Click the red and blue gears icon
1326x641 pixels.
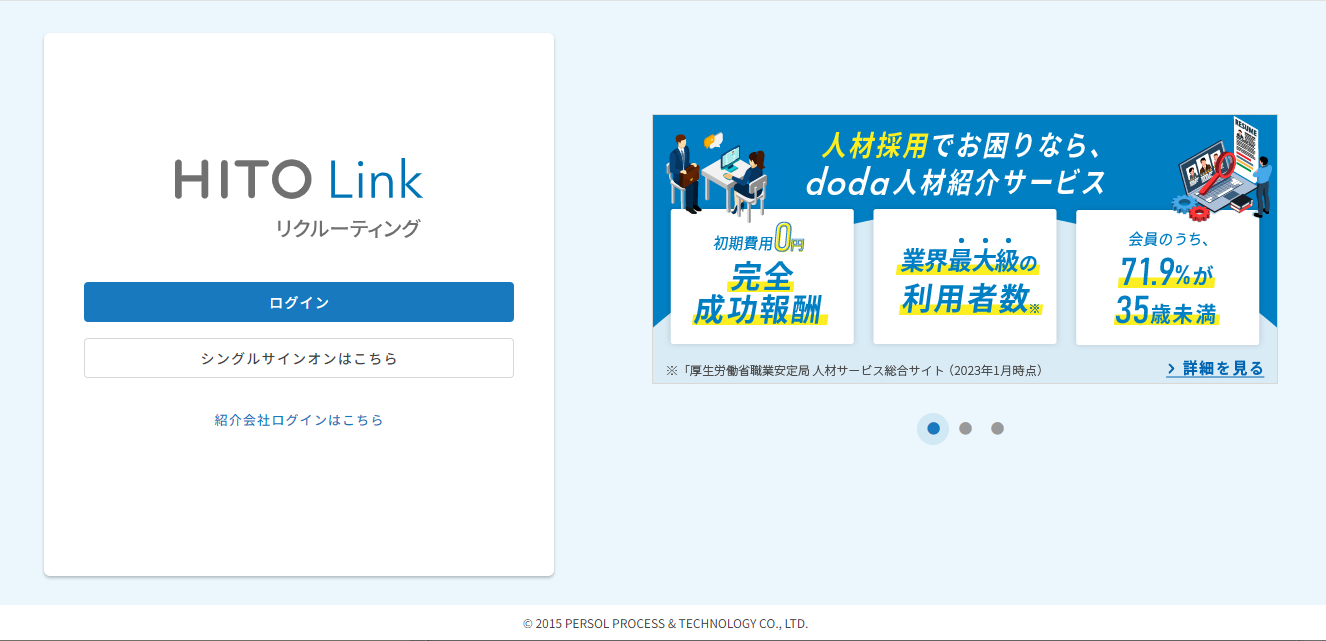1184,205
